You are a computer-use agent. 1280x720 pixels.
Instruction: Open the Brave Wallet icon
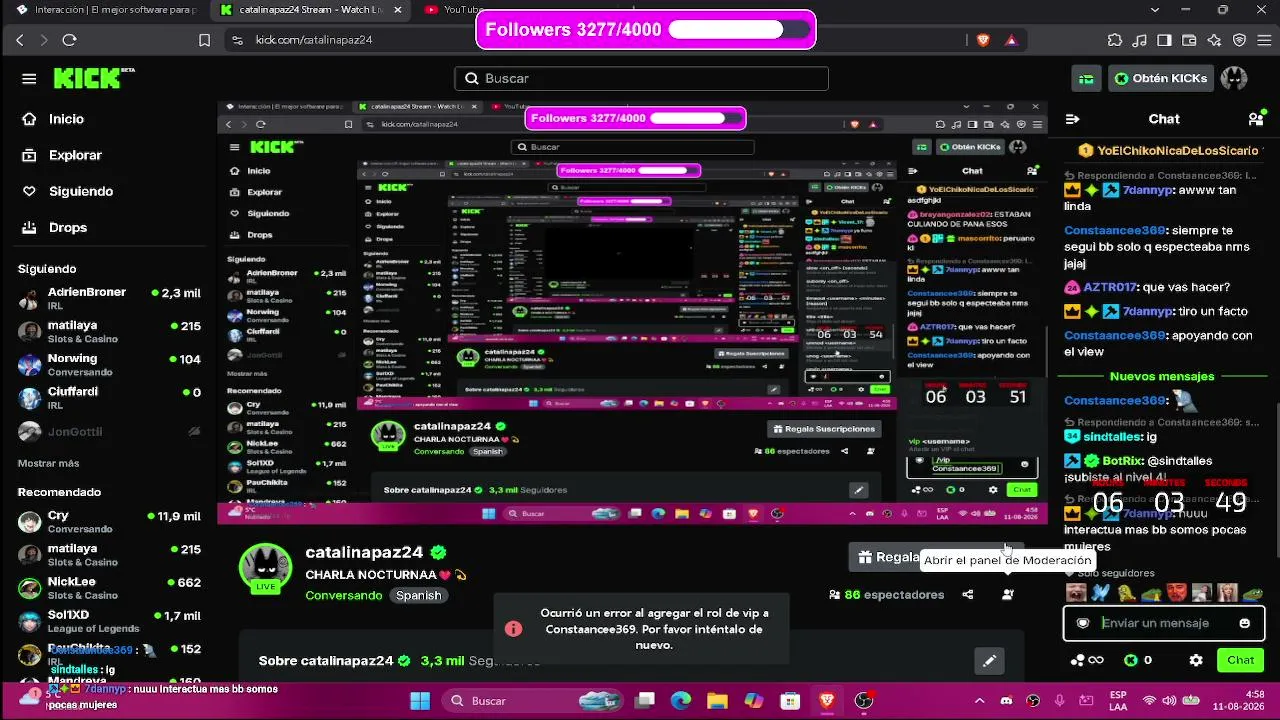click(x=1189, y=40)
